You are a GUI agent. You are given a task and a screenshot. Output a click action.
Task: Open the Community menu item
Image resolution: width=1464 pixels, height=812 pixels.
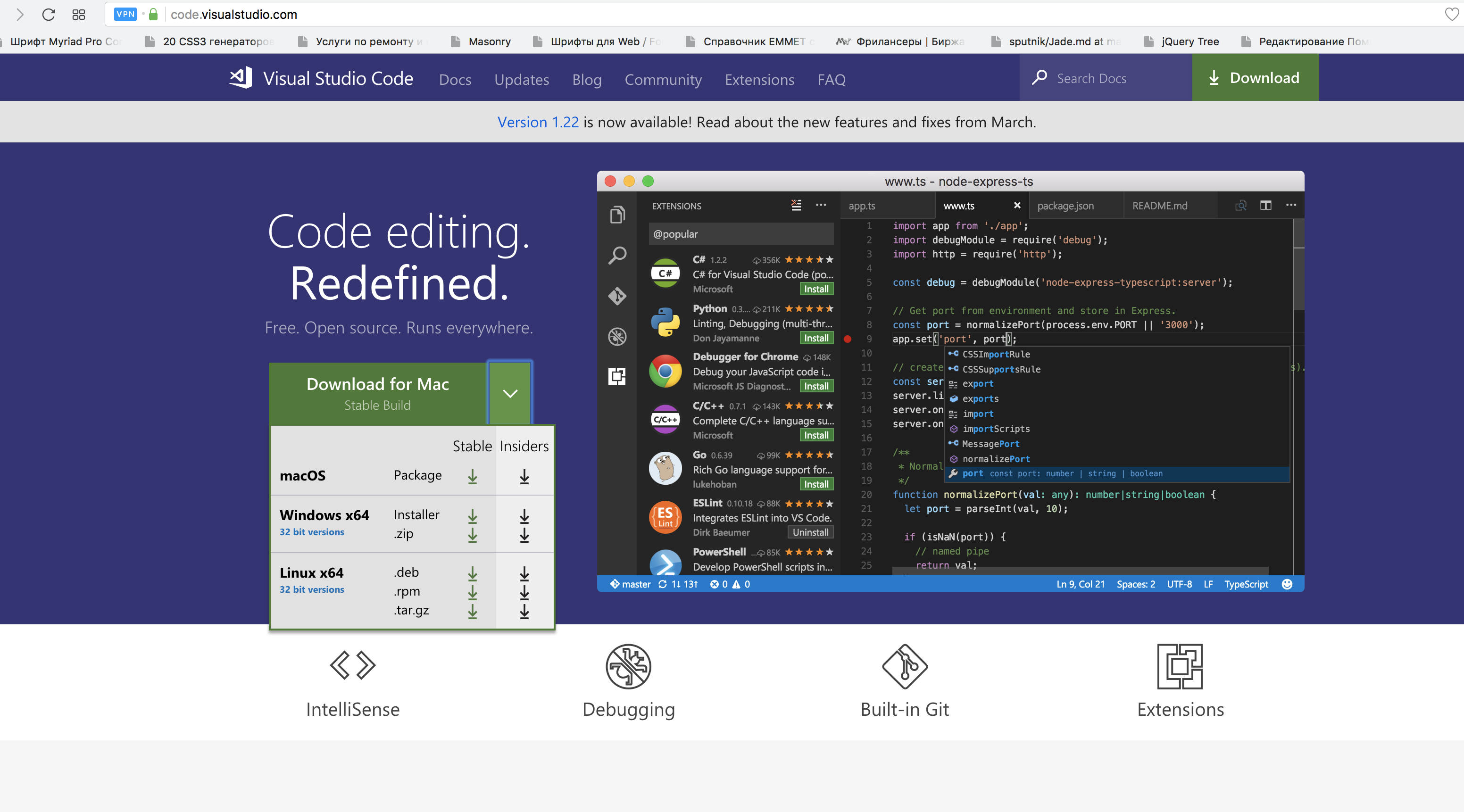pyautogui.click(x=663, y=79)
